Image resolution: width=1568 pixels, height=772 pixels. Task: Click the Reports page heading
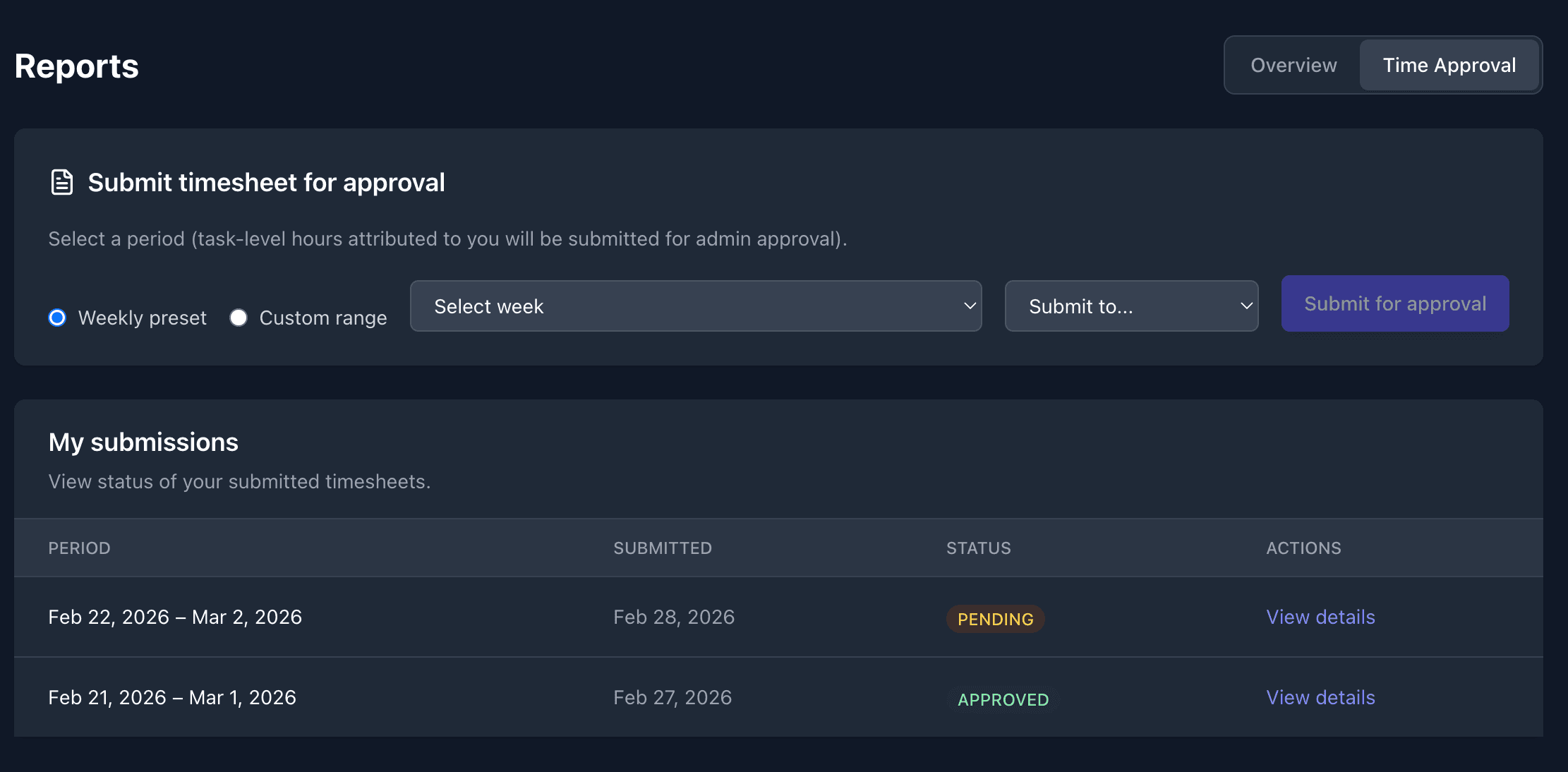tap(76, 65)
